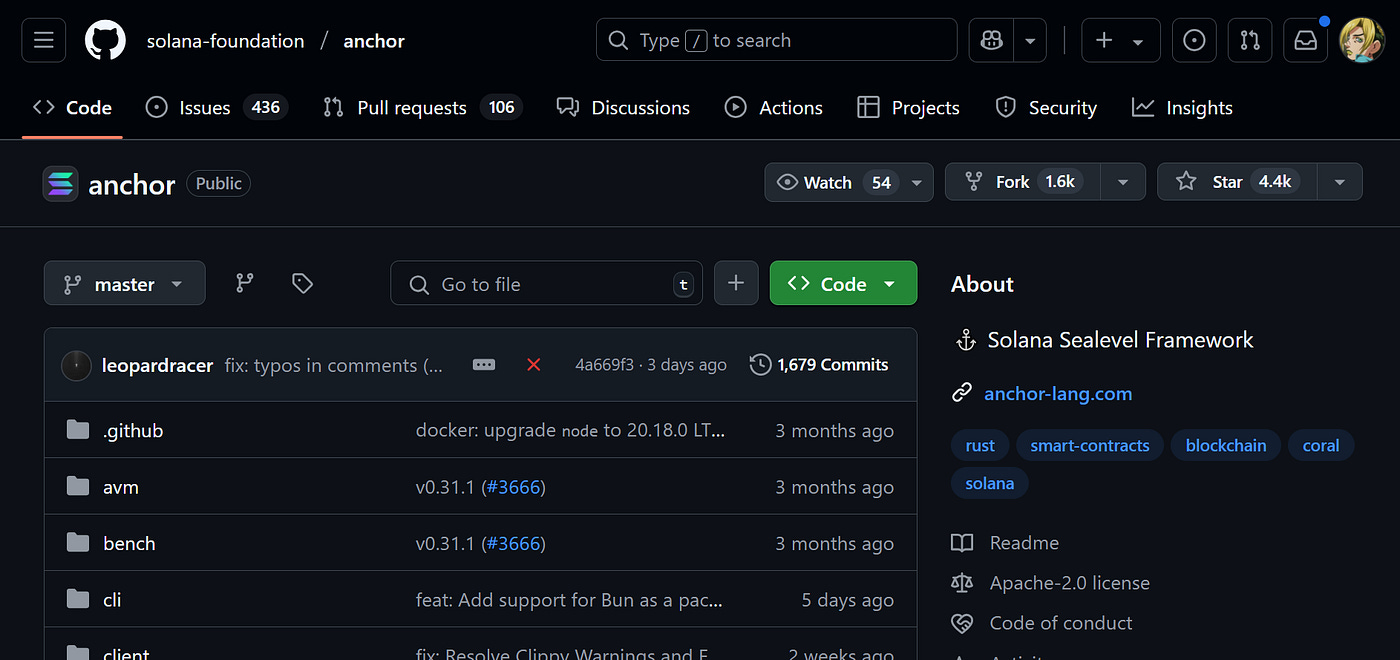This screenshot has height=660, width=1400.
Task: Select the blockchain topic tag
Action: point(1226,446)
